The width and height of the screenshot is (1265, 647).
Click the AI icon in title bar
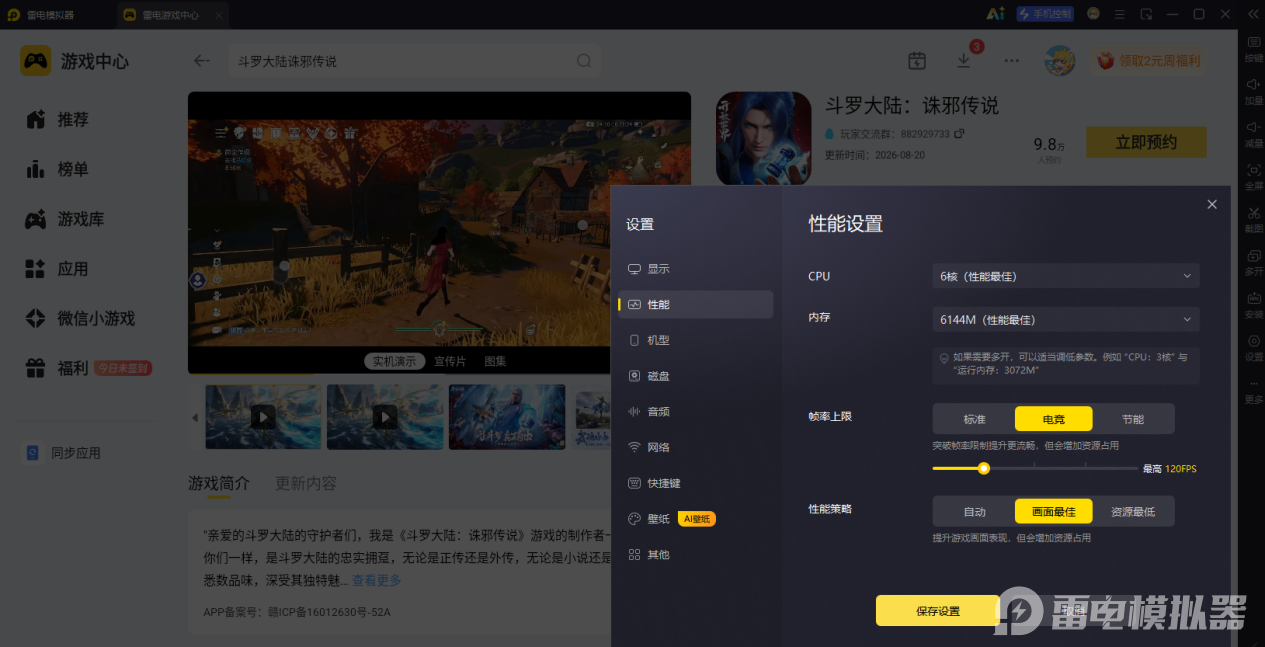pyautogui.click(x=995, y=14)
